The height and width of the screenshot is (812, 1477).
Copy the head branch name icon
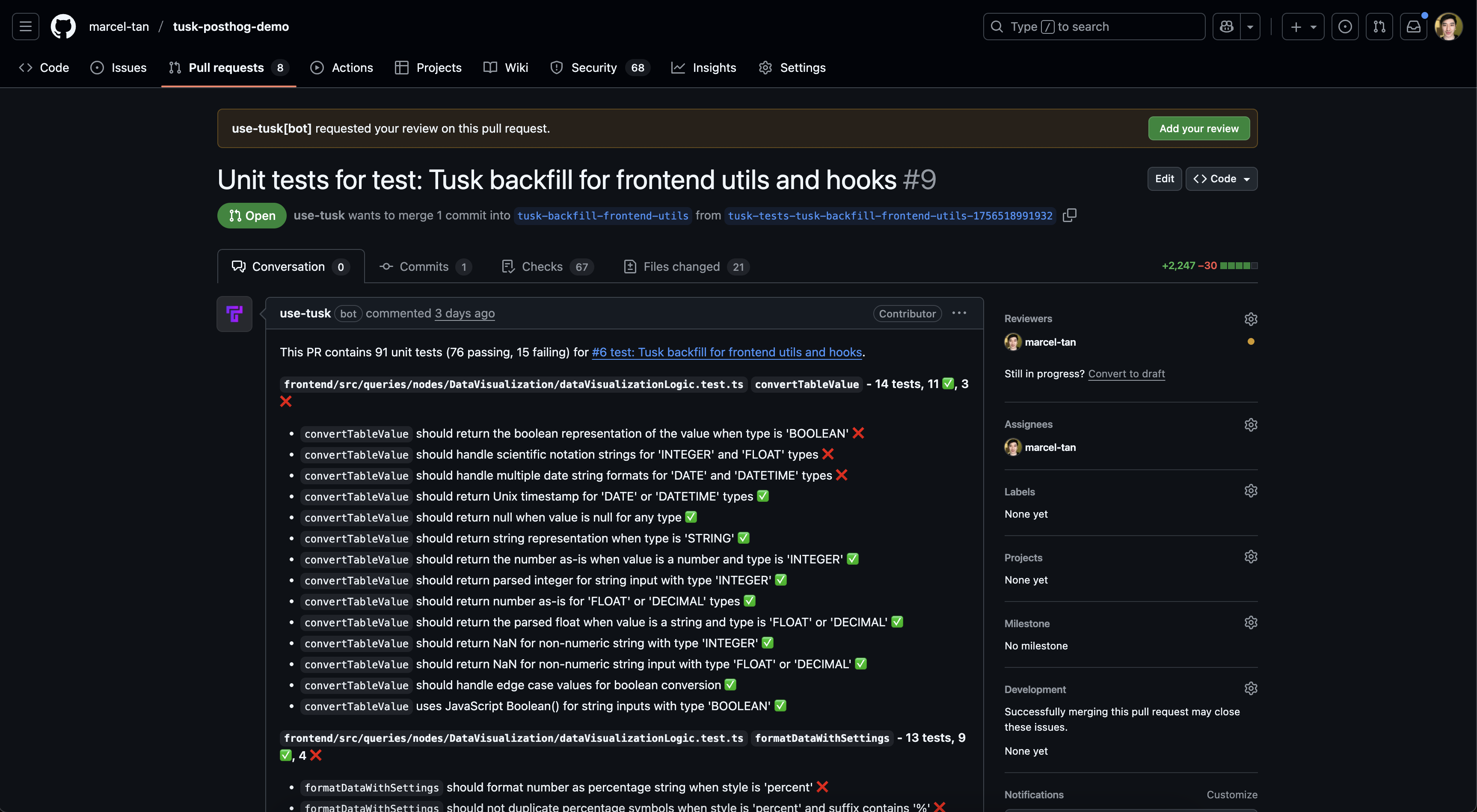click(1069, 216)
